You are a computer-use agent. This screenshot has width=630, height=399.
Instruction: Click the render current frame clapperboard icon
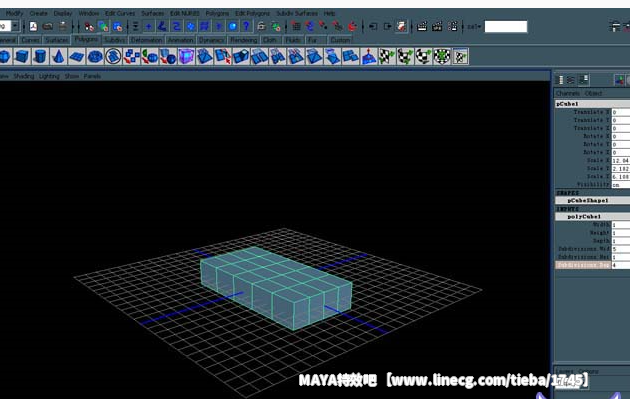tap(422, 27)
